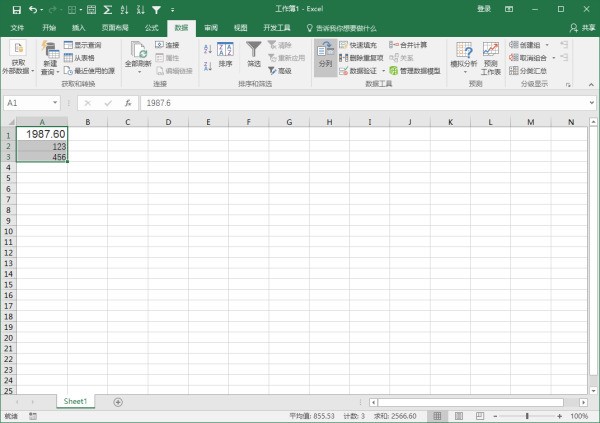Add a new sheet with the plus icon
The image size is (600, 423).
pyautogui.click(x=118, y=401)
